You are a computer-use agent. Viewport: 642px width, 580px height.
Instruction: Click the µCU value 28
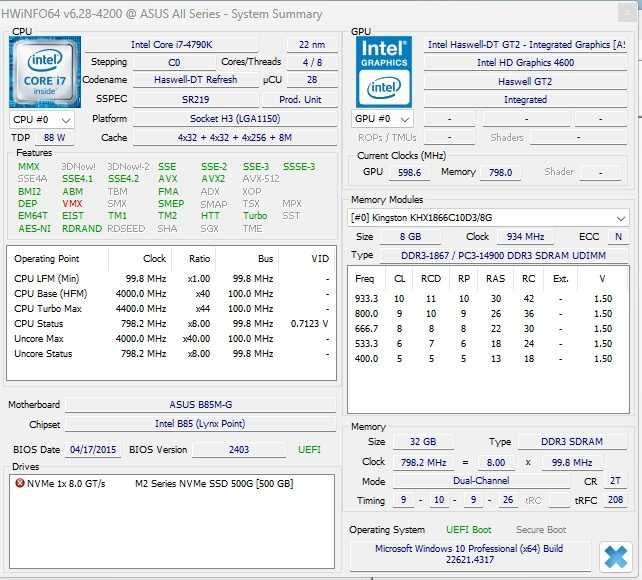tap(312, 80)
